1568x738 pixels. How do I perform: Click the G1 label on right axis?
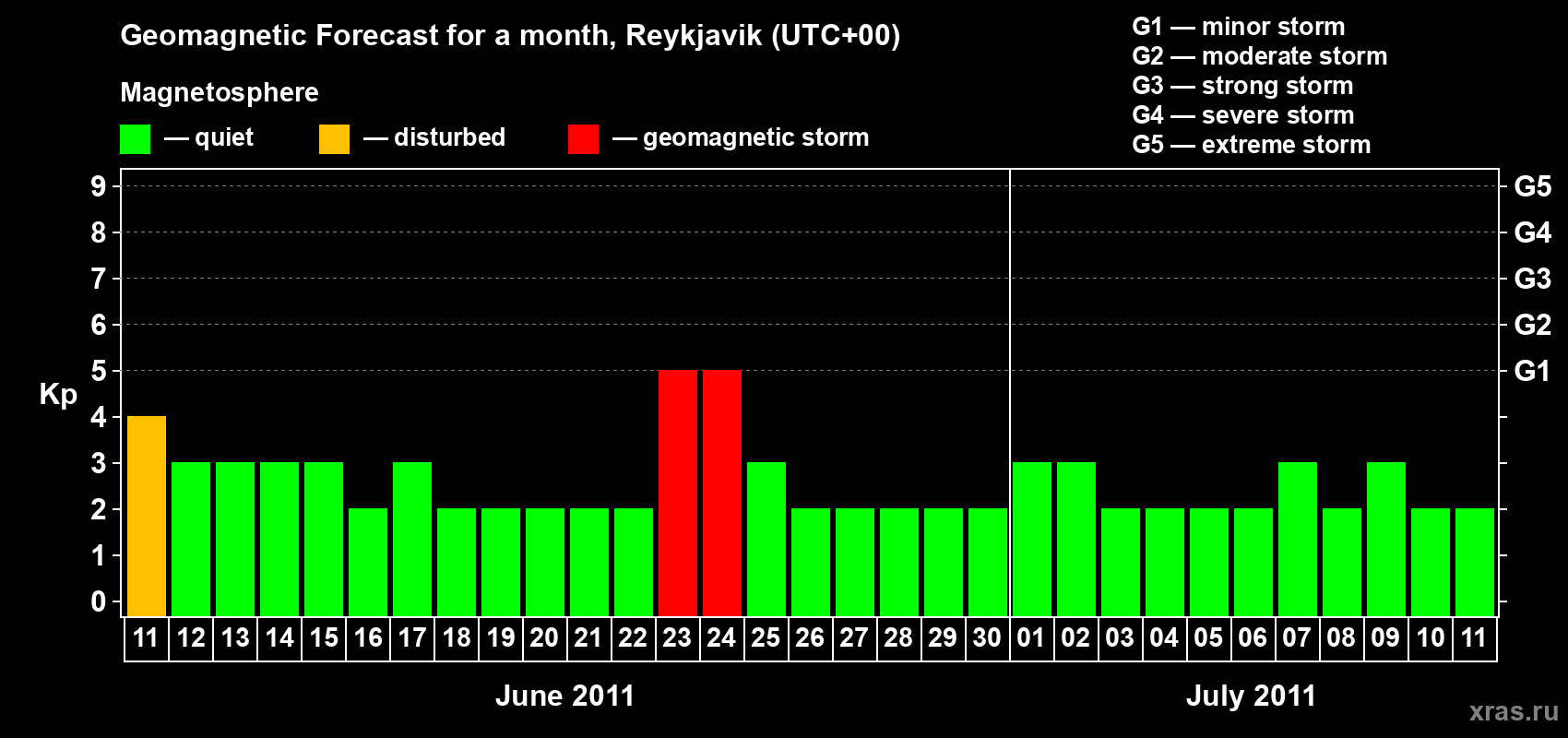tap(1533, 372)
